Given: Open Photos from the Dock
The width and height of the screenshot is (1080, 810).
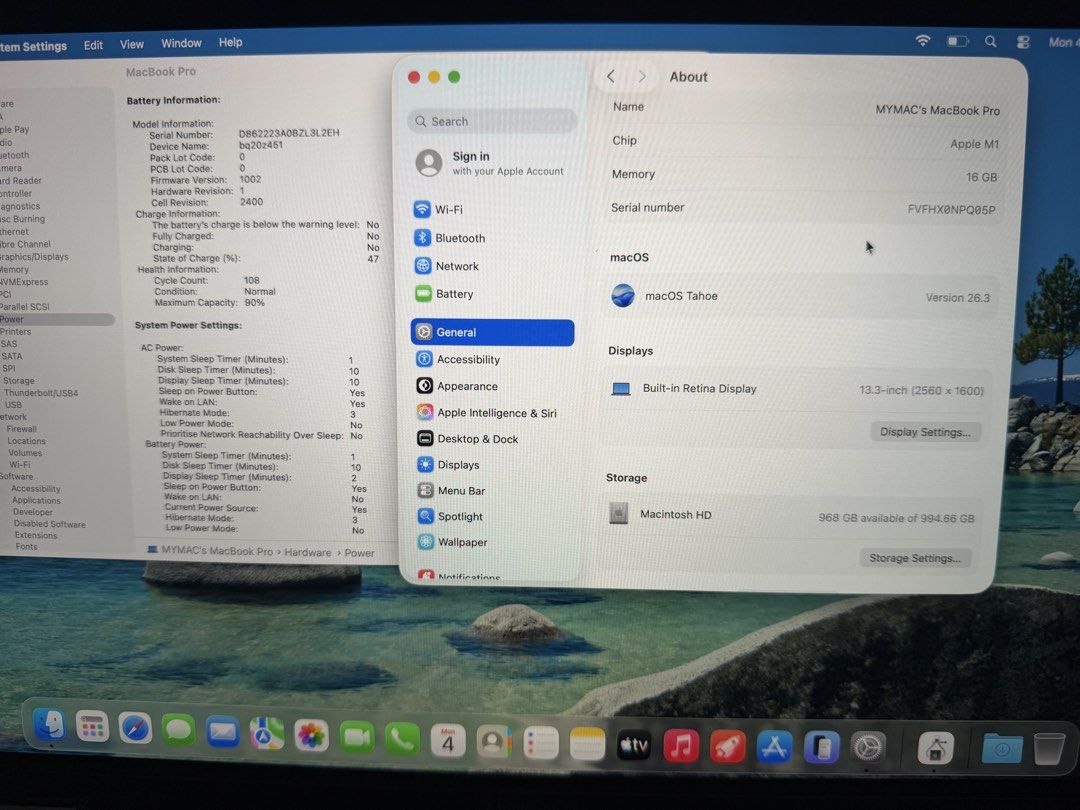Looking at the screenshot, I should 311,736.
